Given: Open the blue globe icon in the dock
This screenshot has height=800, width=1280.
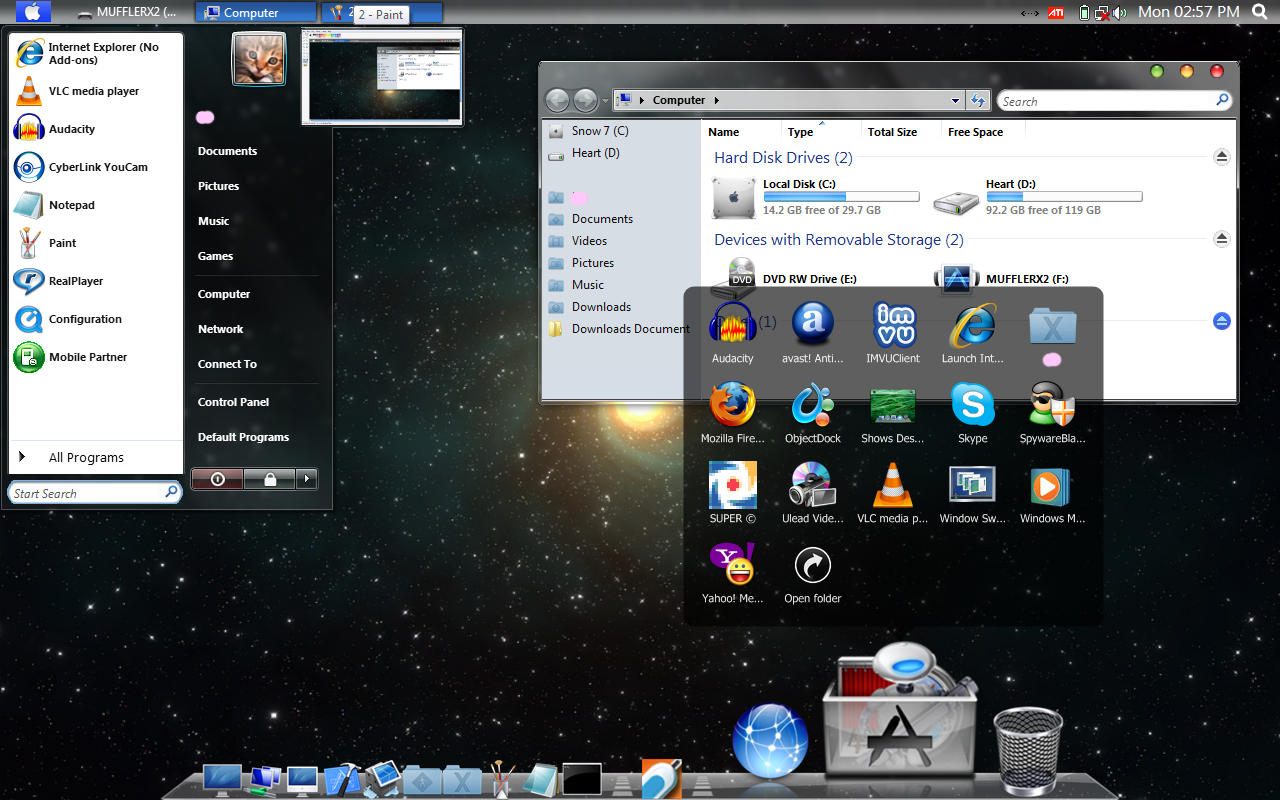Looking at the screenshot, I should click(770, 741).
